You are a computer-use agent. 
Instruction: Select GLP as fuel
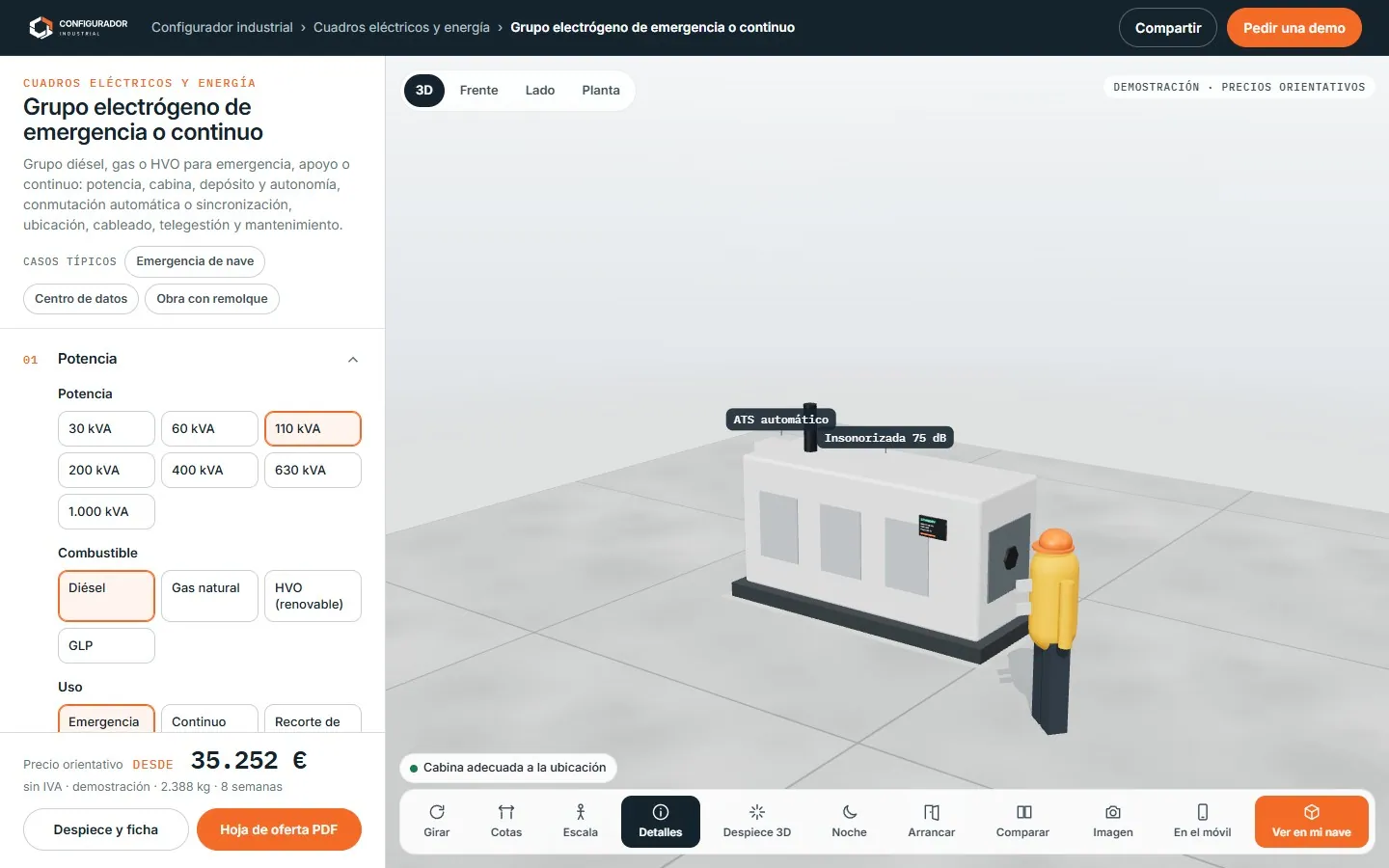(106, 646)
